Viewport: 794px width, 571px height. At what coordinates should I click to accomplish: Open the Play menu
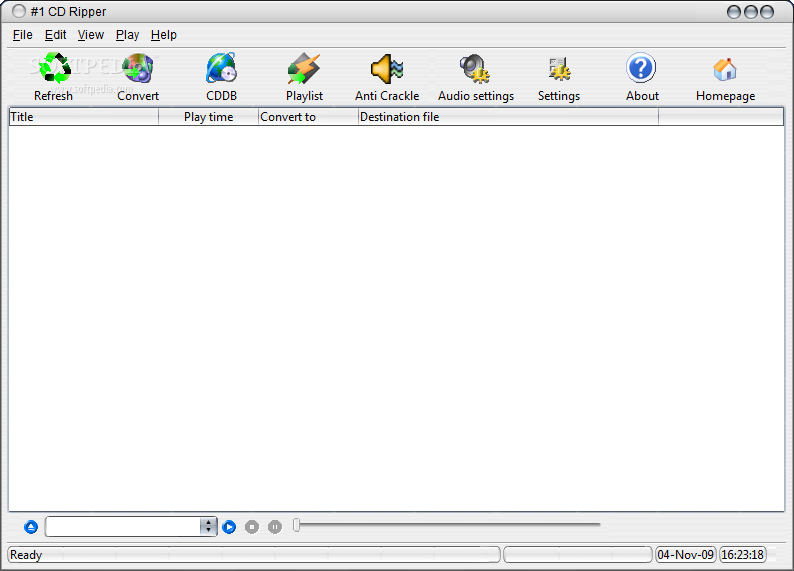(127, 35)
